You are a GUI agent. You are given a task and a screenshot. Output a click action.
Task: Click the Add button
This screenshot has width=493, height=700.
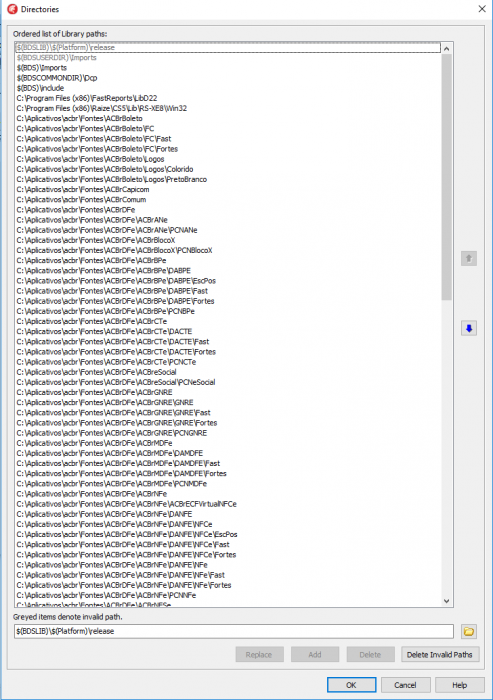coord(315,654)
